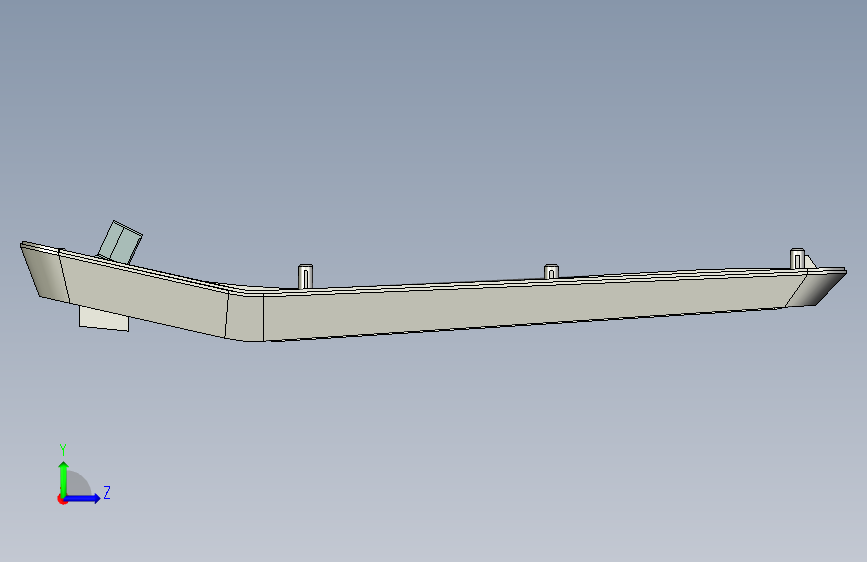
Task: Click the red X axis dot at the triad origin
Action: 62,499
